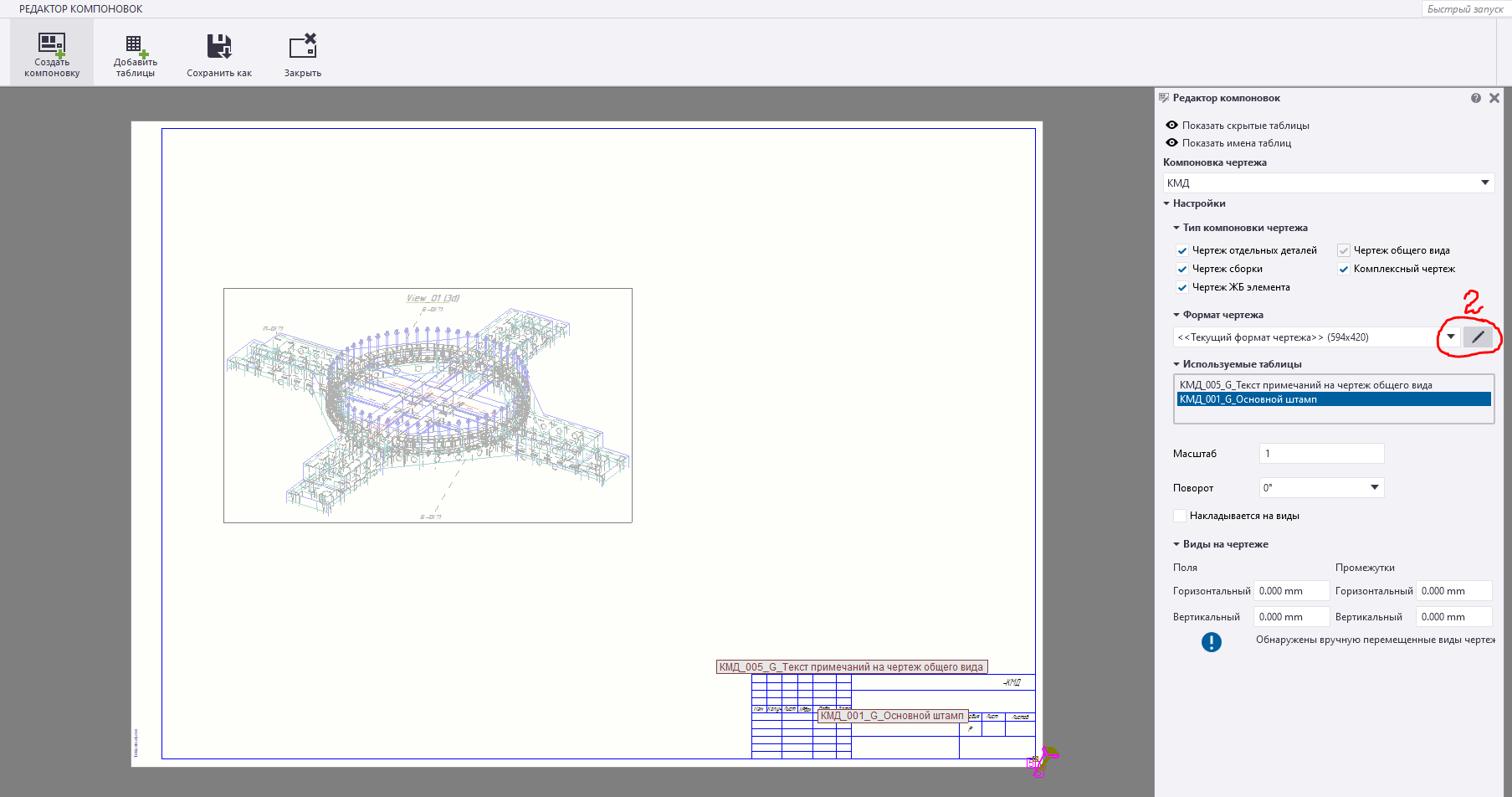This screenshot has width=1512, height=797.
Task: Collapse the Настройки section
Action: point(1166,203)
